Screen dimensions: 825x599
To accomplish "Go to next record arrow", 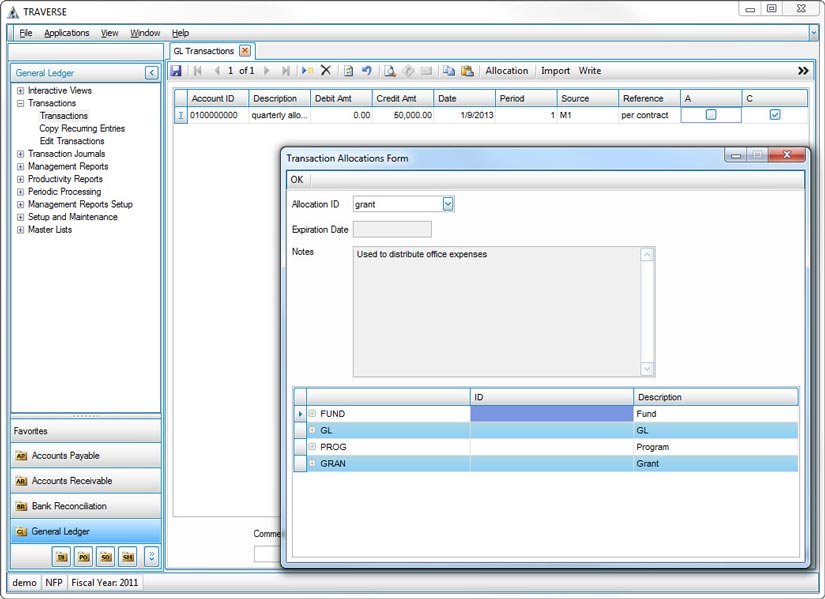I will (x=266, y=71).
